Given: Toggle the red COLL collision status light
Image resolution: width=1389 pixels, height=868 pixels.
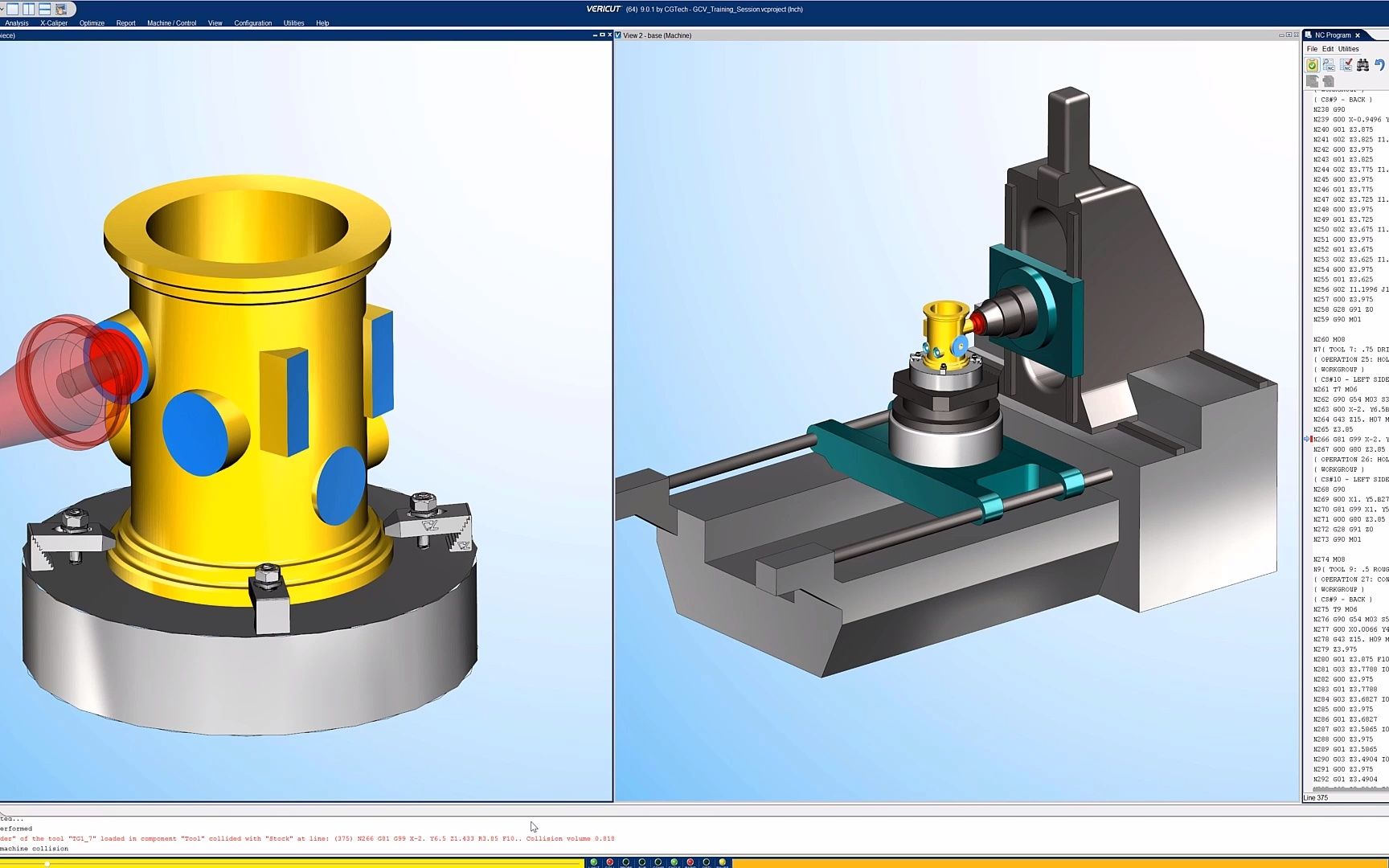Looking at the screenshot, I should pyautogui.click(x=609, y=862).
